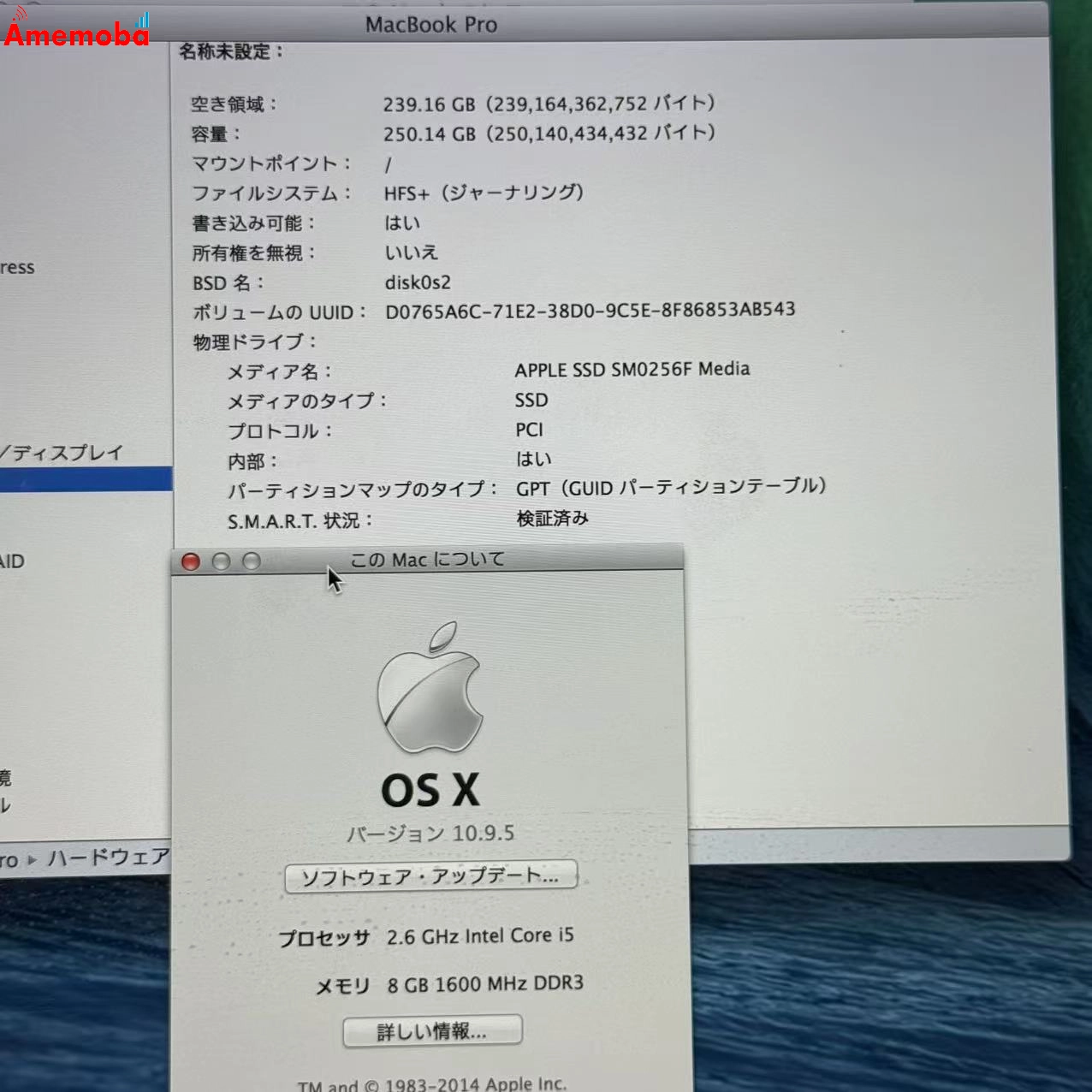The width and height of the screenshot is (1092, 1092).
Task: Click the マウントポイント label
Action: [x=271, y=163]
